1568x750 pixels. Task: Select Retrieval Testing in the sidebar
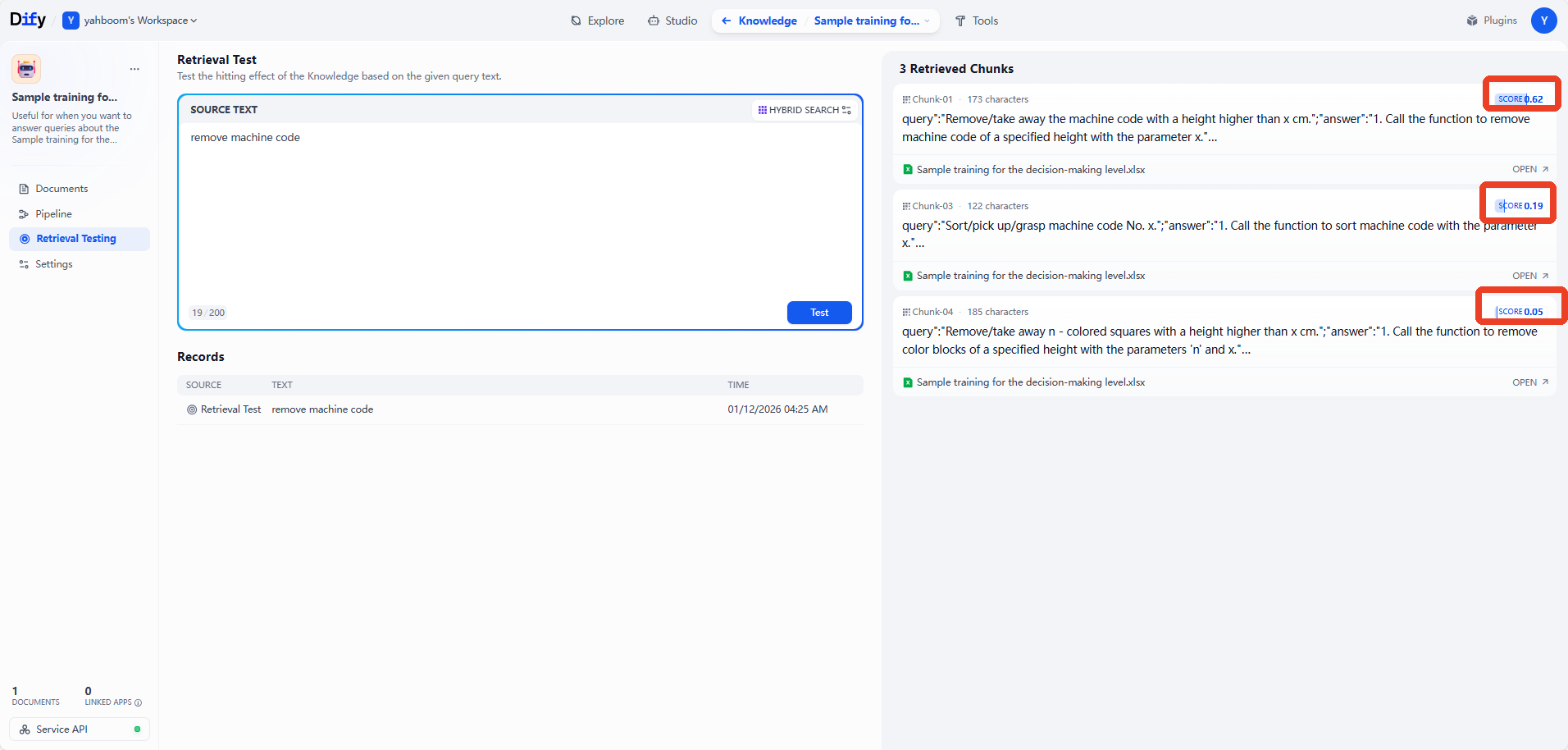(x=80, y=239)
